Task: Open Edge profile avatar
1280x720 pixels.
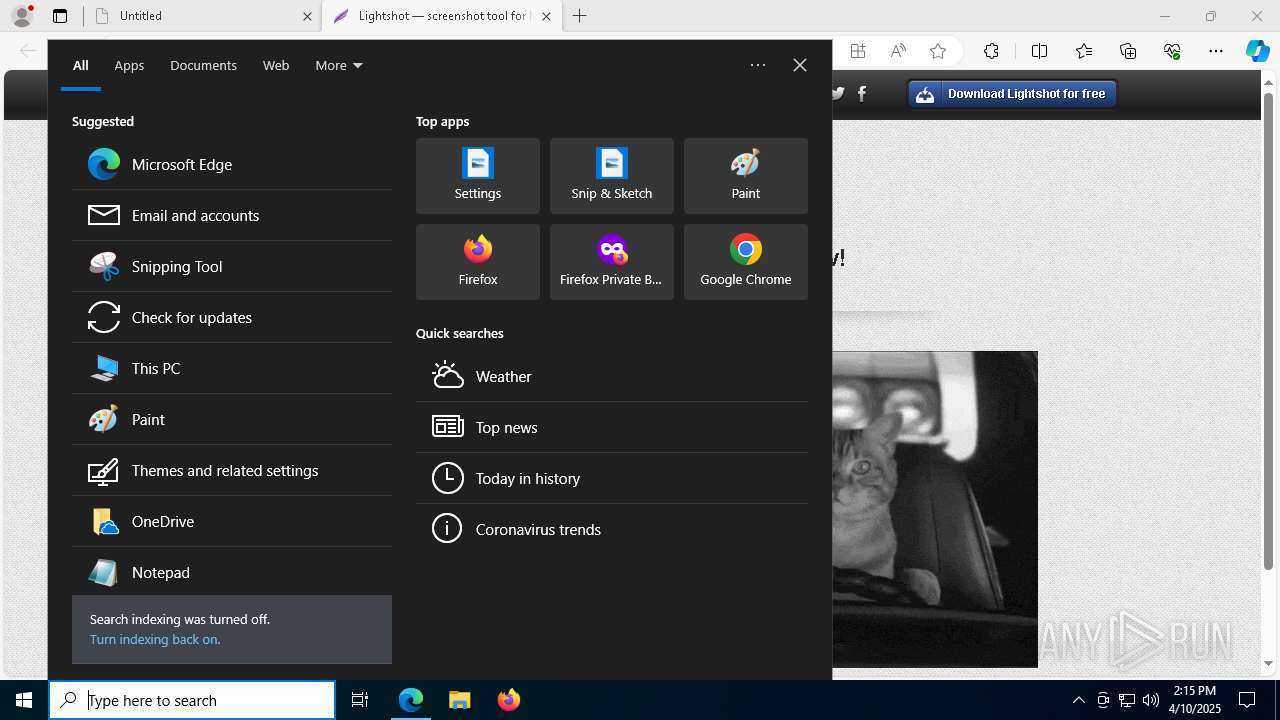Action: 22,16
